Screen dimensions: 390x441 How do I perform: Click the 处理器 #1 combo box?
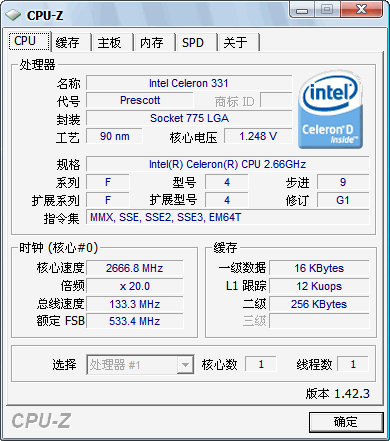[140, 365]
